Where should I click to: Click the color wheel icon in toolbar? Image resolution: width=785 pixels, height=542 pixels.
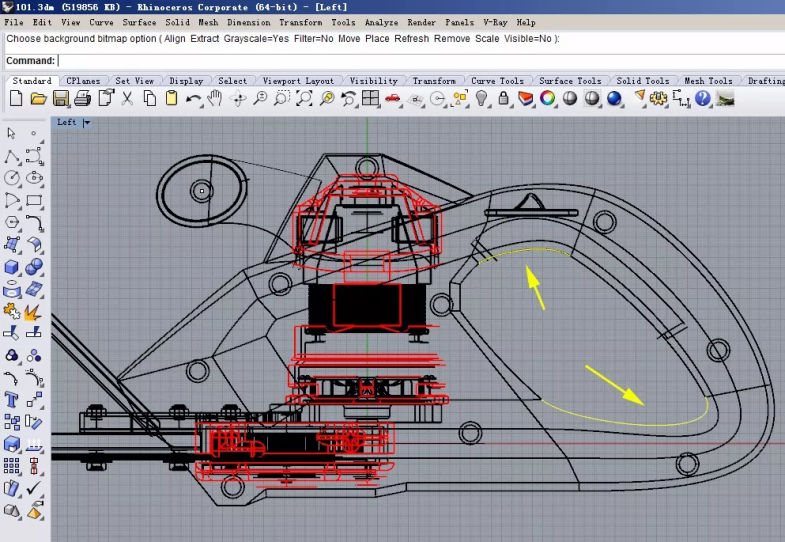pos(548,98)
